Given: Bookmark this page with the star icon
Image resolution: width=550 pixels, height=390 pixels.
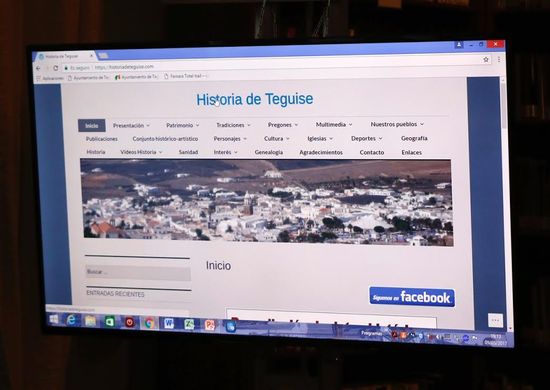Looking at the screenshot, I should point(486,60).
